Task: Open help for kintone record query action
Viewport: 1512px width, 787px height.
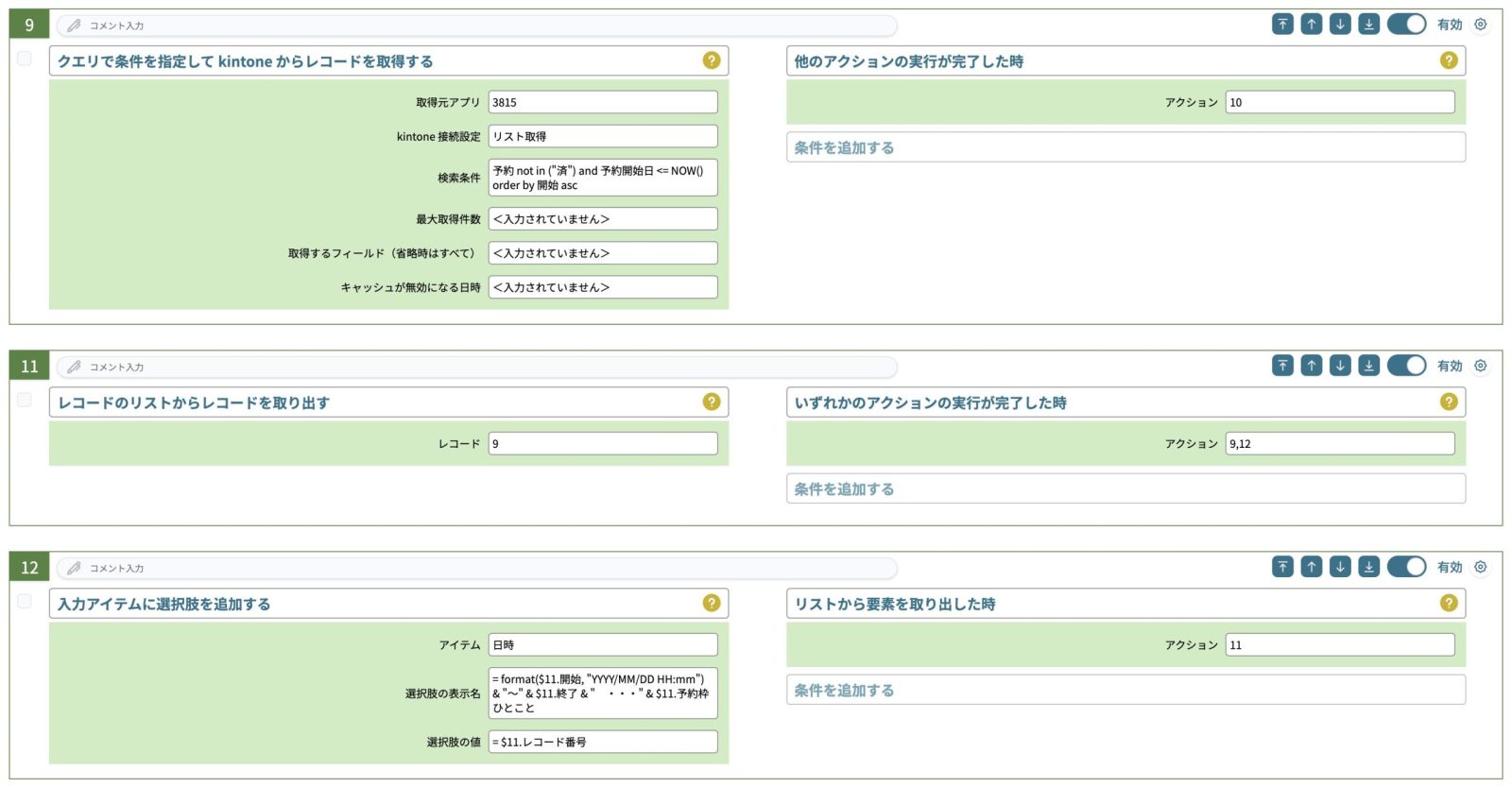Action: tap(712, 60)
